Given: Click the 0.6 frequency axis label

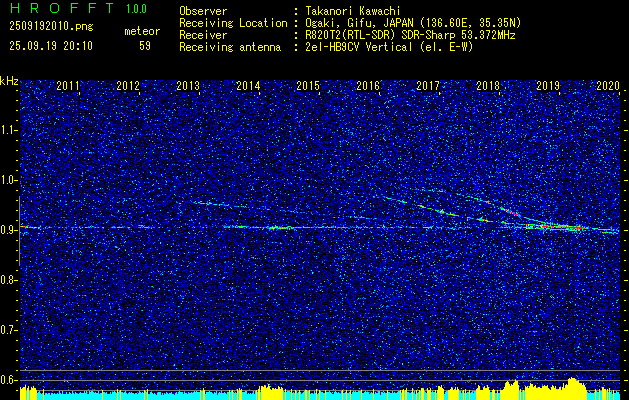Looking at the screenshot, I should click(8, 380).
